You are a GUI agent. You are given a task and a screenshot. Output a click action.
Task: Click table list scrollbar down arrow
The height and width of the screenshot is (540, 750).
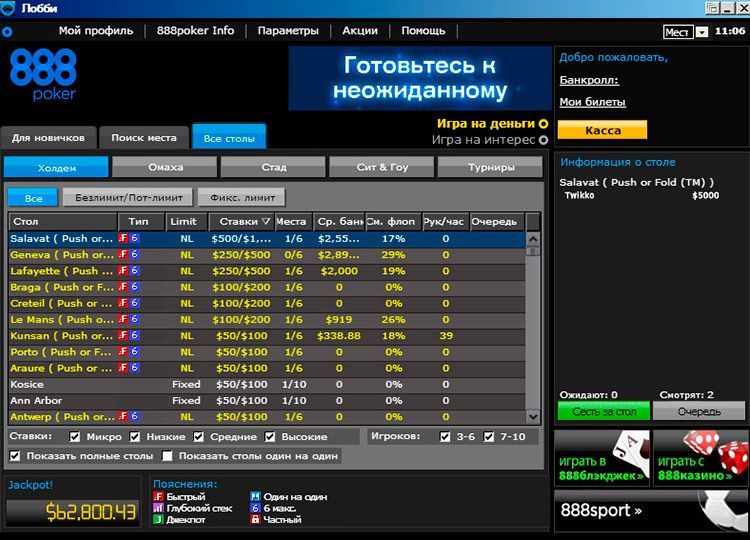(533, 417)
